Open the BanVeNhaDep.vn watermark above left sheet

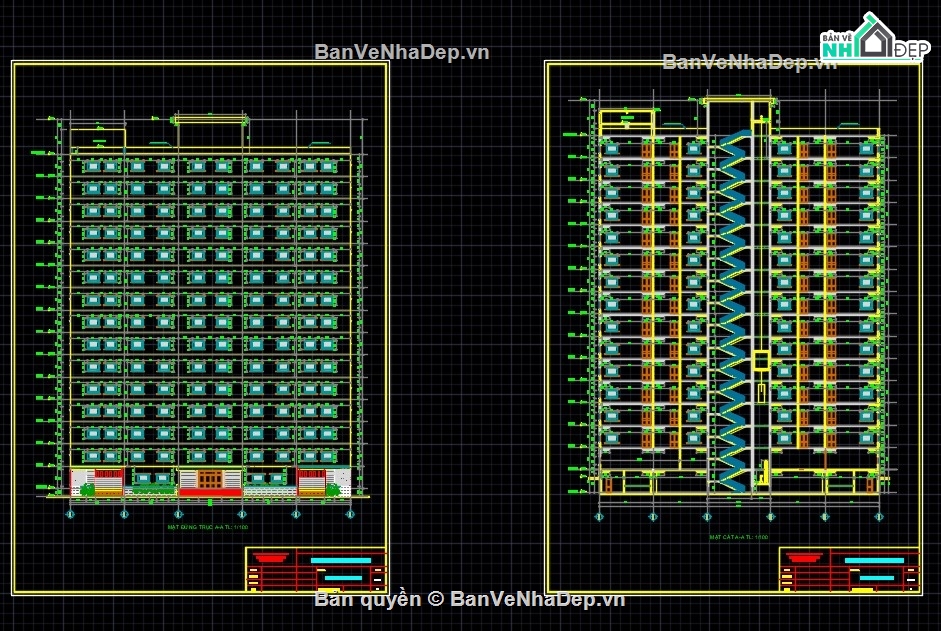coord(401,52)
